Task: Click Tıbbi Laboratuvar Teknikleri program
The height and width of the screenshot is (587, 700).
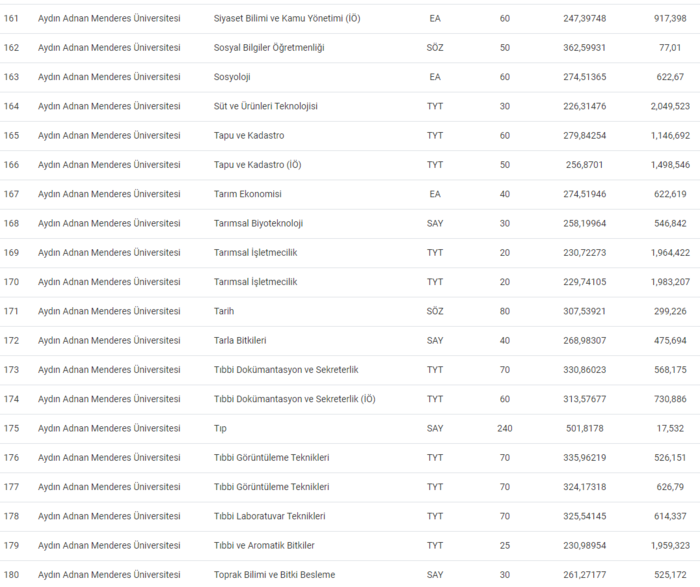Action: 269,516
